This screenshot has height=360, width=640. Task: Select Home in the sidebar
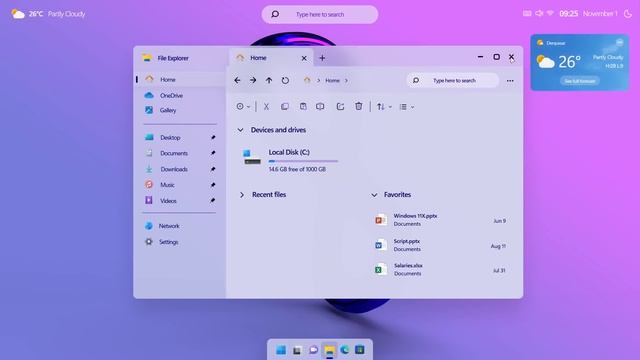tap(180, 80)
